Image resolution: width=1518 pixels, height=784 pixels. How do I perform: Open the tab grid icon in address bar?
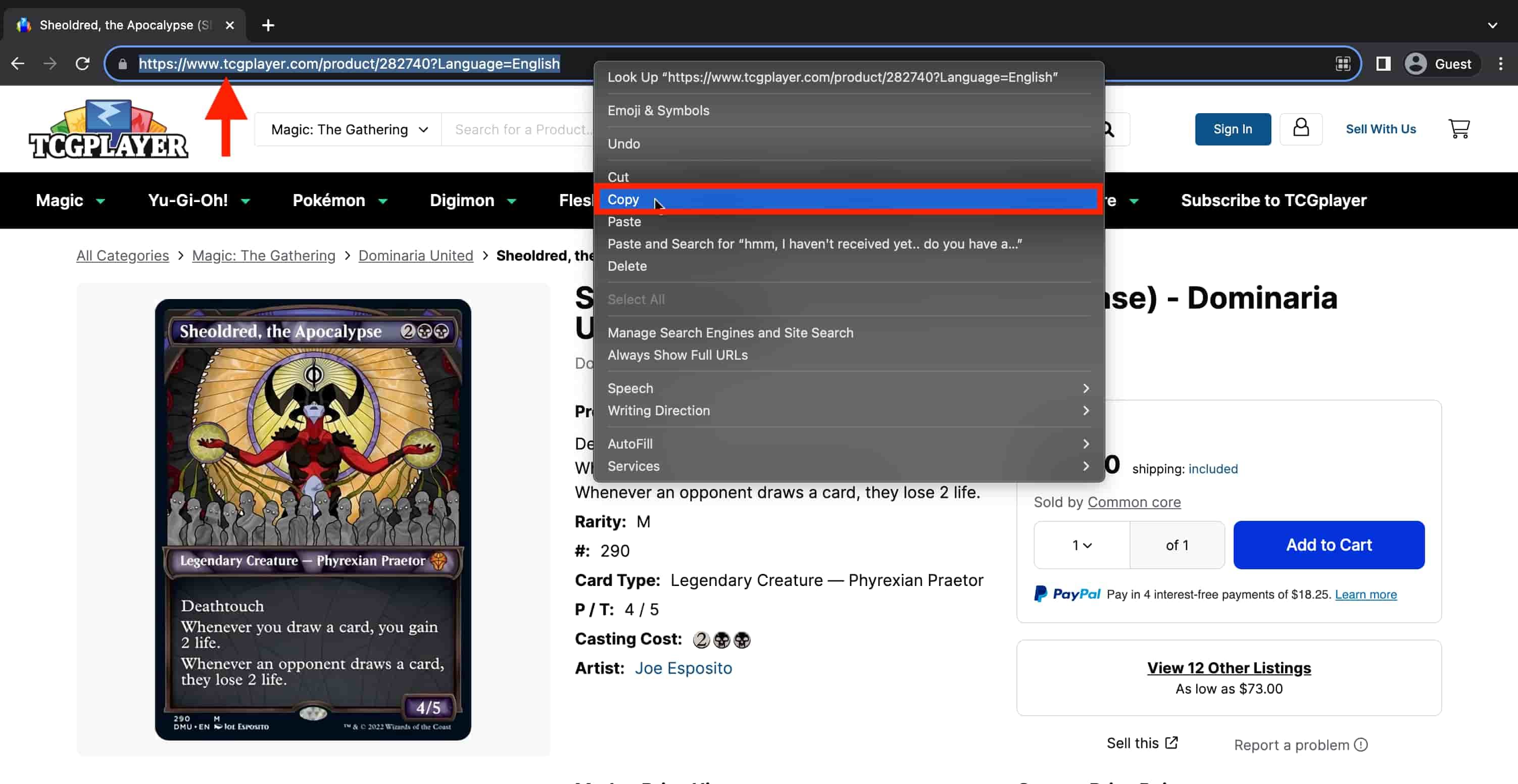click(x=1342, y=64)
